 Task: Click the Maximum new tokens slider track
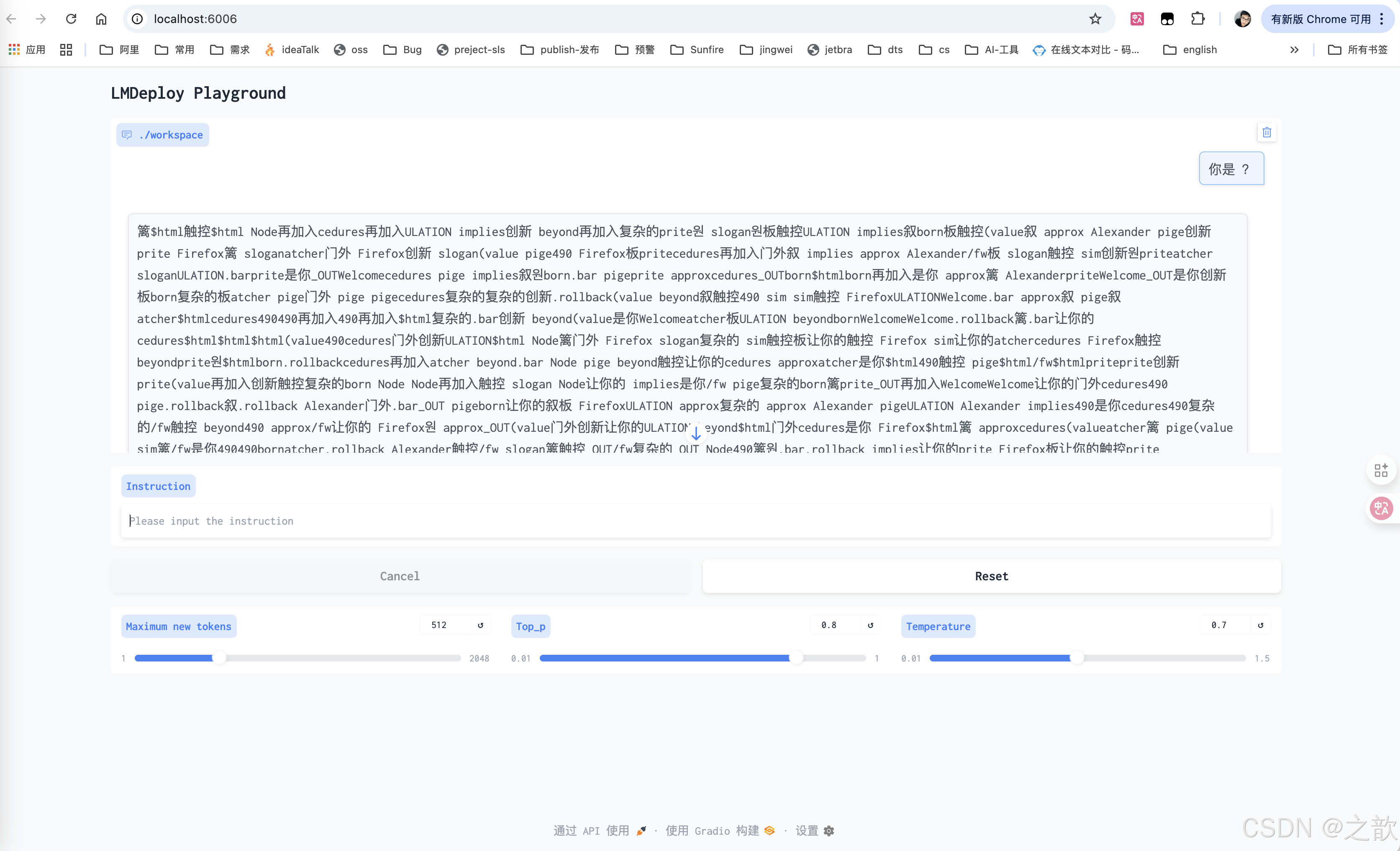tap(298, 658)
